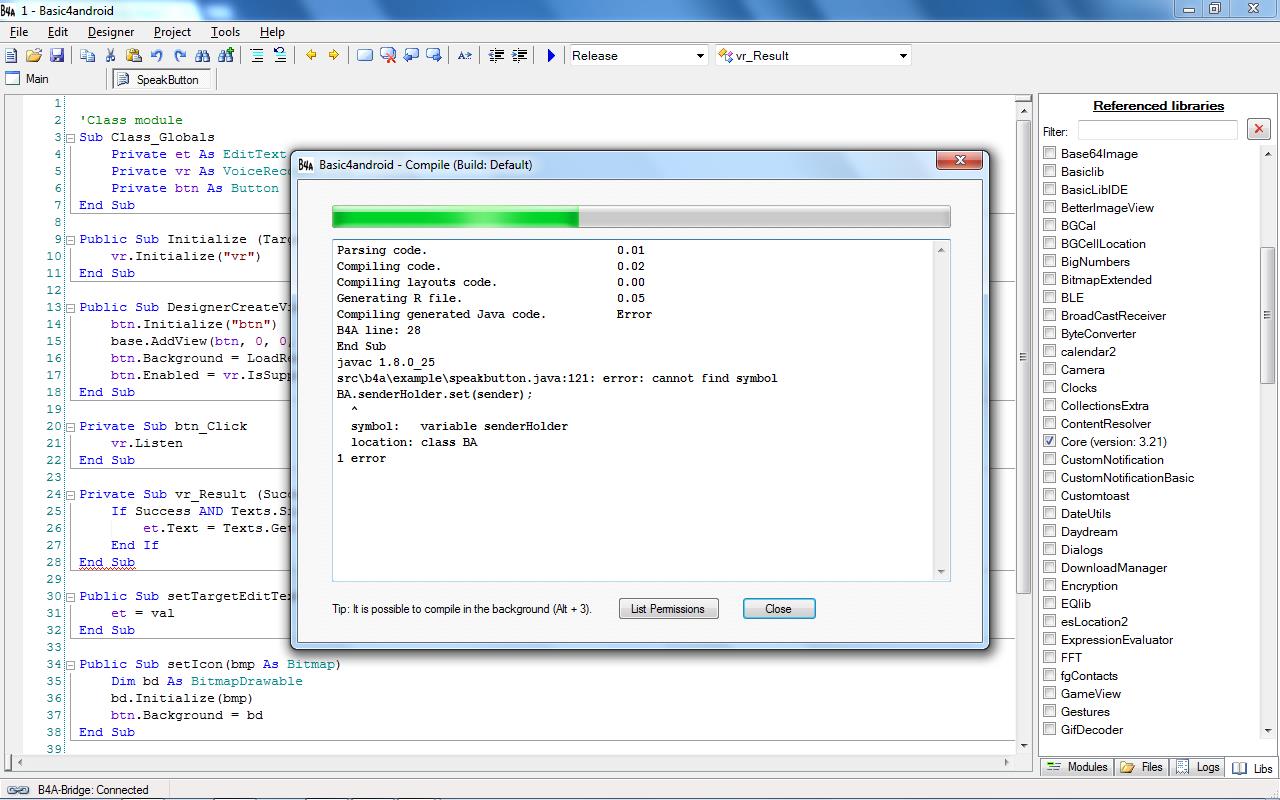Open the Help menu
Viewport: 1280px width, 800px height.
[x=272, y=32]
